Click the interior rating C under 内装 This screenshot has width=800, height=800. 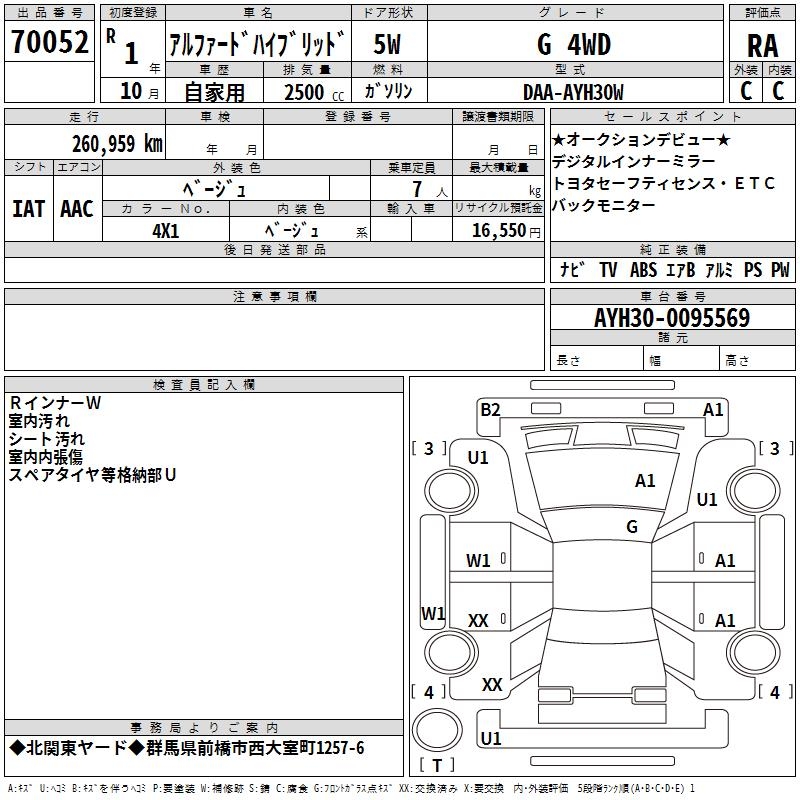[x=778, y=91]
